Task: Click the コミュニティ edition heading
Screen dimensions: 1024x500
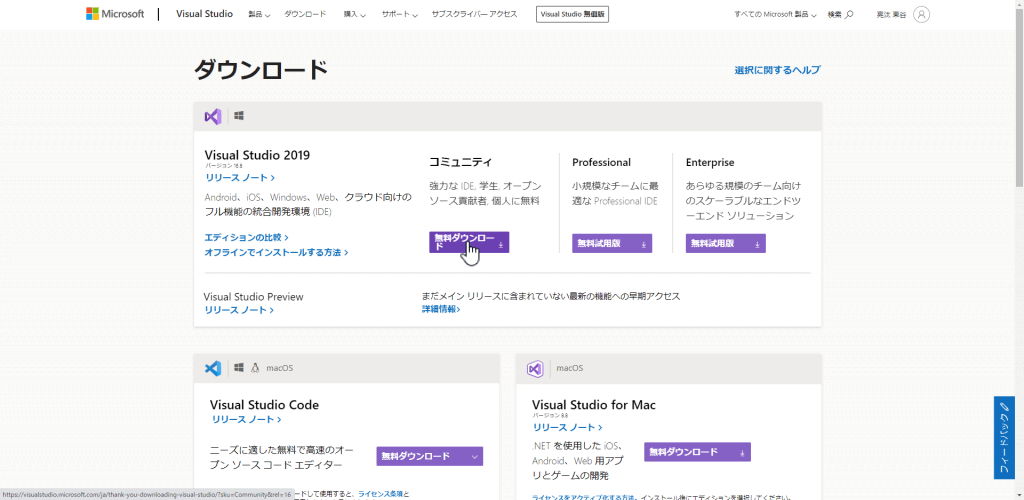Action: click(x=460, y=162)
